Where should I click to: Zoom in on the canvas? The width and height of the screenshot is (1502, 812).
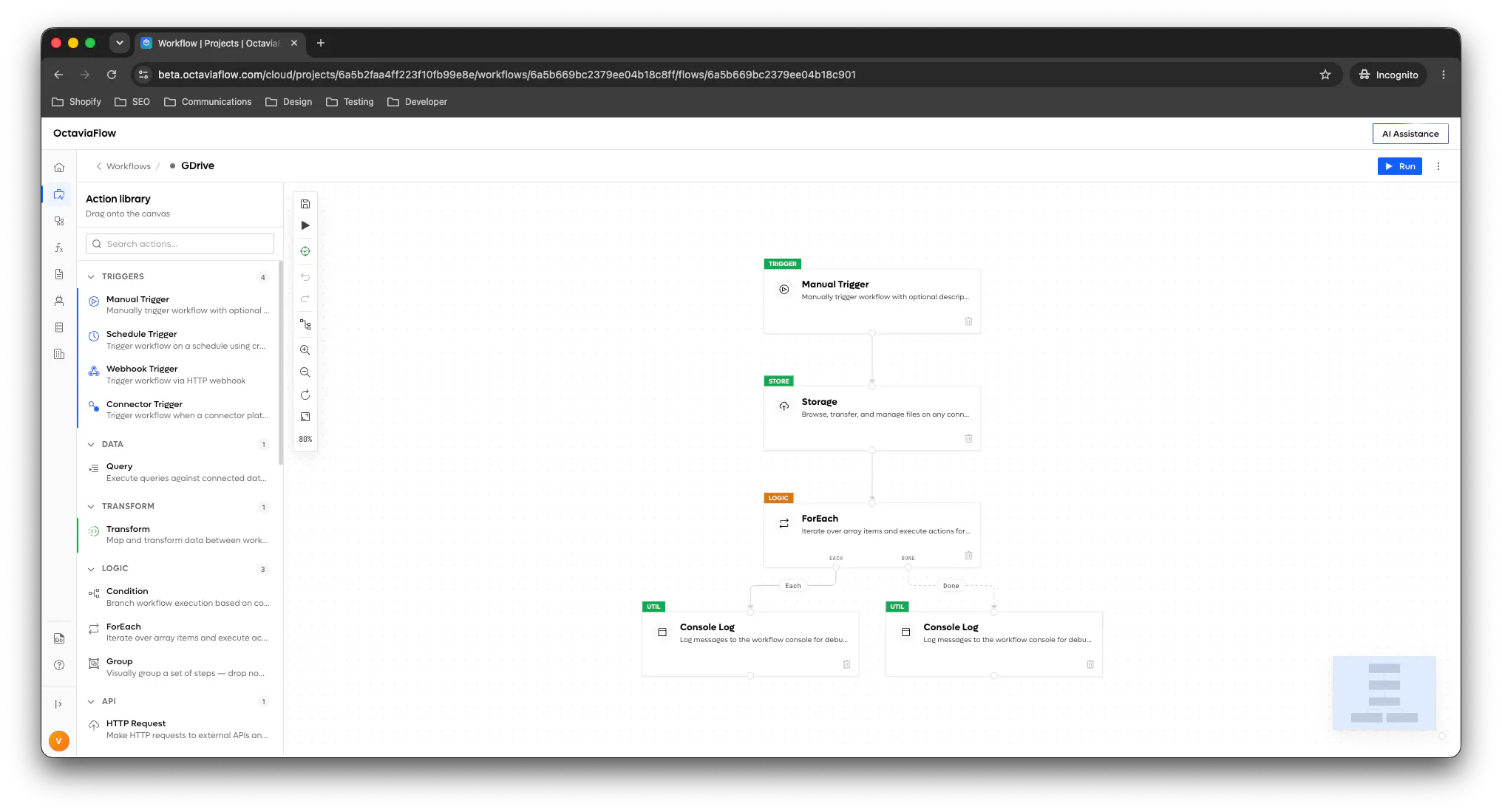click(x=305, y=350)
